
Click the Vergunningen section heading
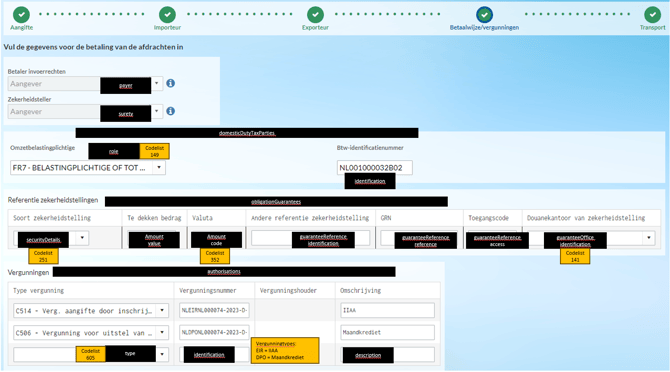[28, 272]
